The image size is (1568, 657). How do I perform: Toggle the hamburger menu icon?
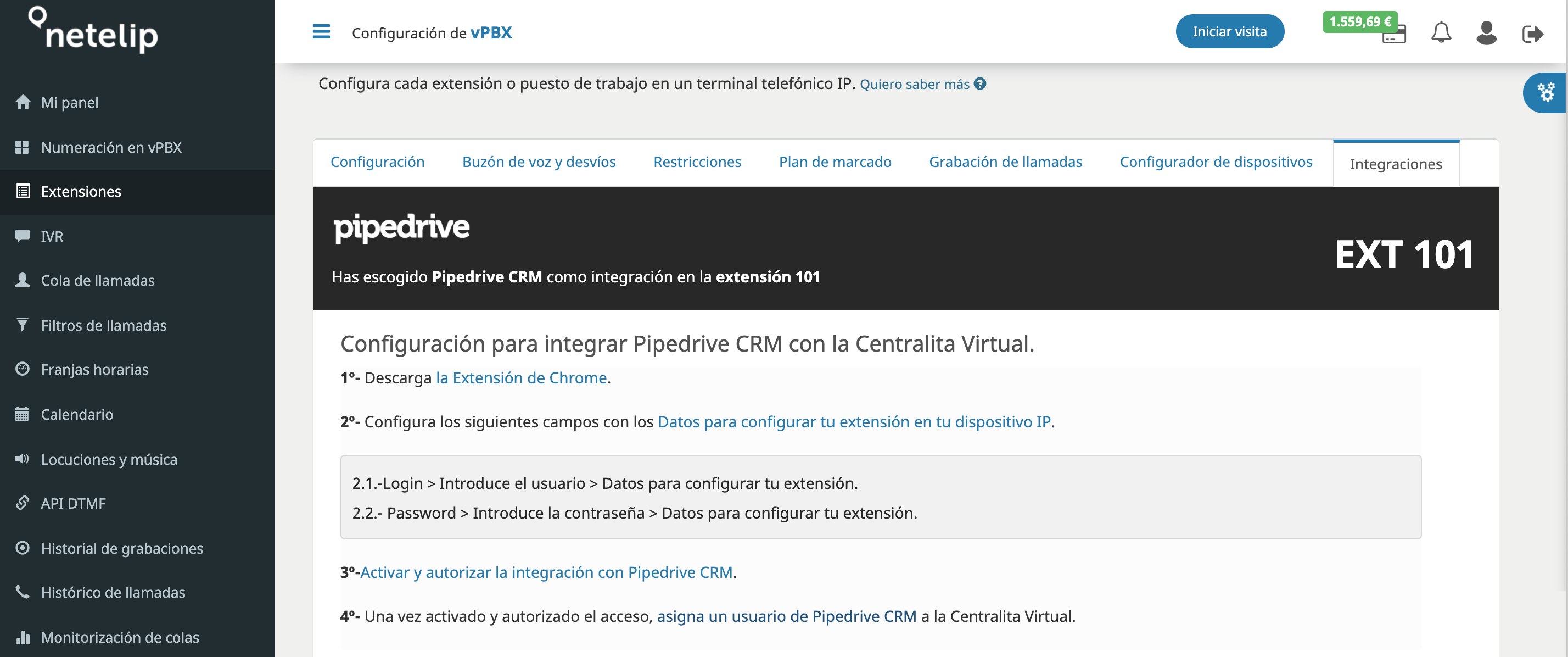click(x=321, y=32)
